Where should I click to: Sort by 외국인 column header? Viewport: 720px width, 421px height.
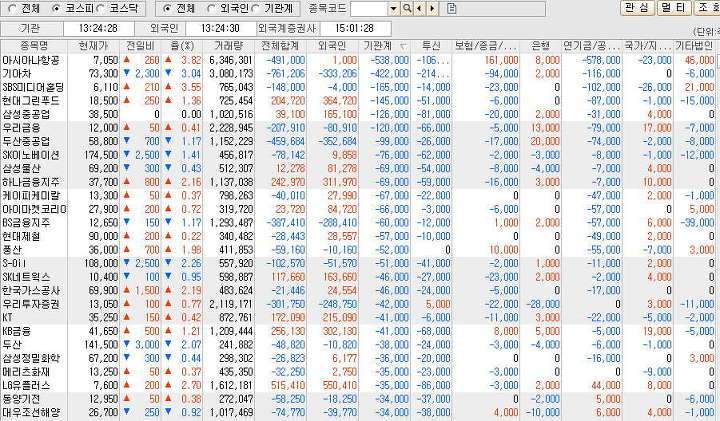click(332, 46)
